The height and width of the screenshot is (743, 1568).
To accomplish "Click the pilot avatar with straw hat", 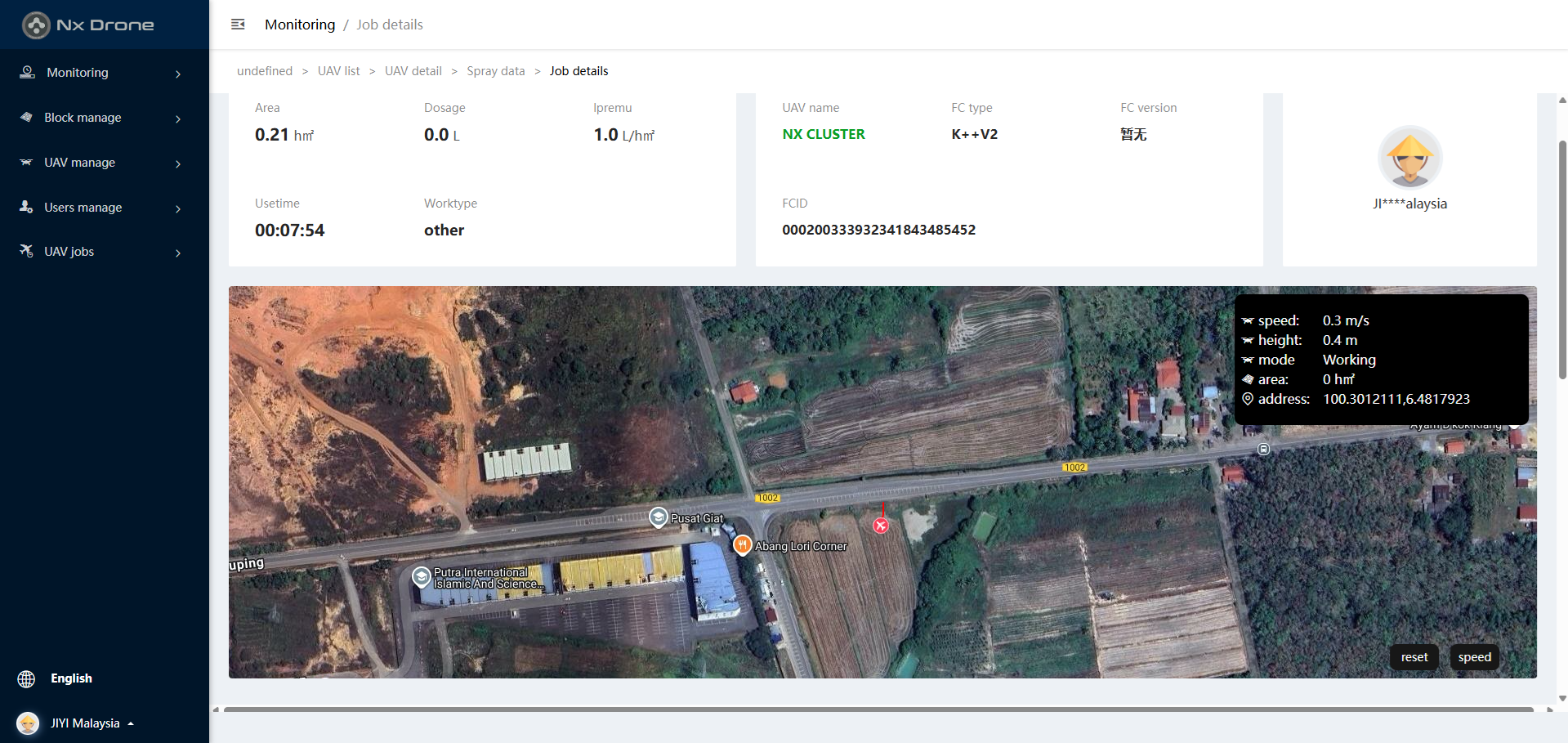I will pyautogui.click(x=1409, y=158).
